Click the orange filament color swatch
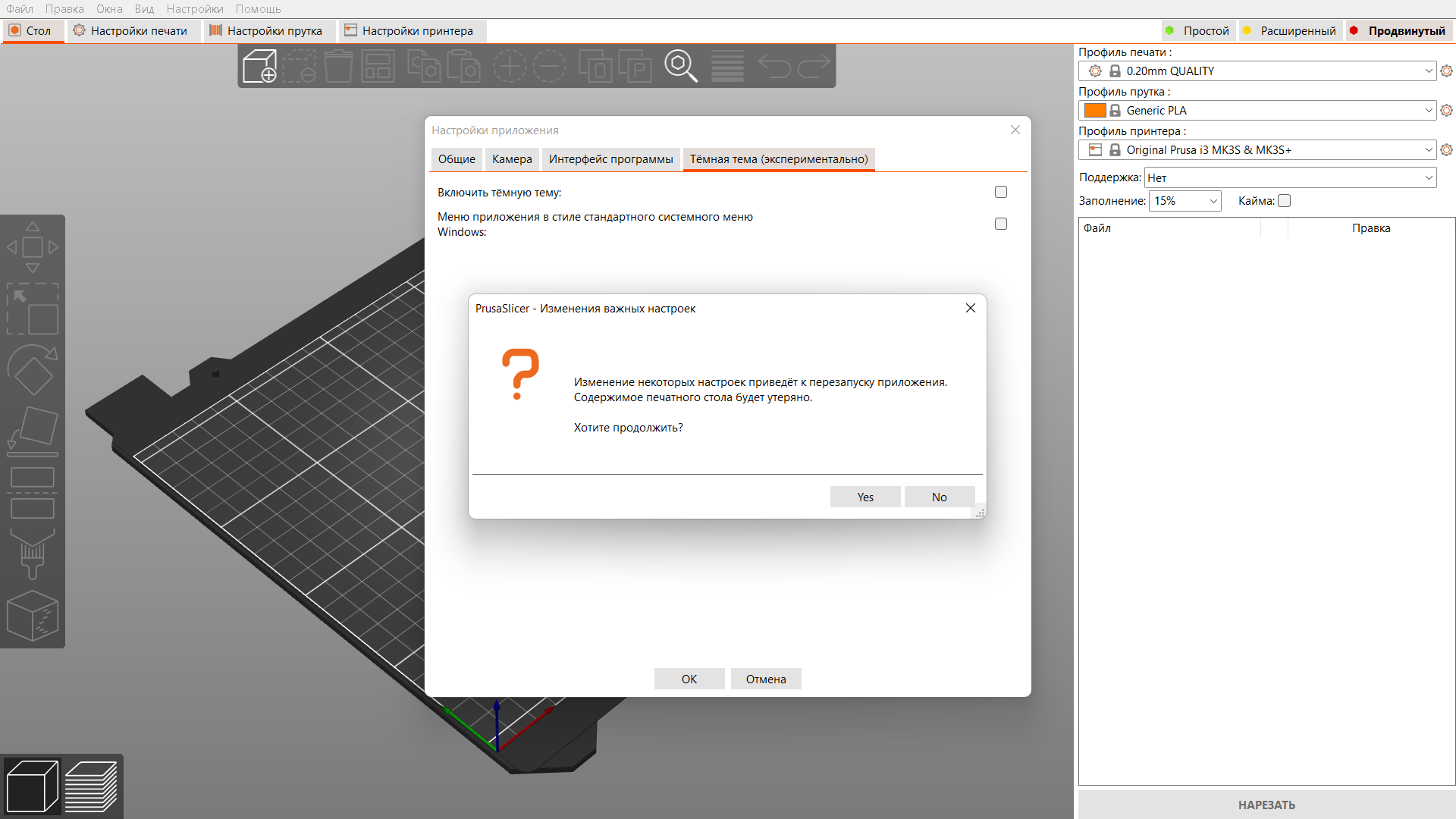This screenshot has height=819, width=1456. pyautogui.click(x=1094, y=110)
